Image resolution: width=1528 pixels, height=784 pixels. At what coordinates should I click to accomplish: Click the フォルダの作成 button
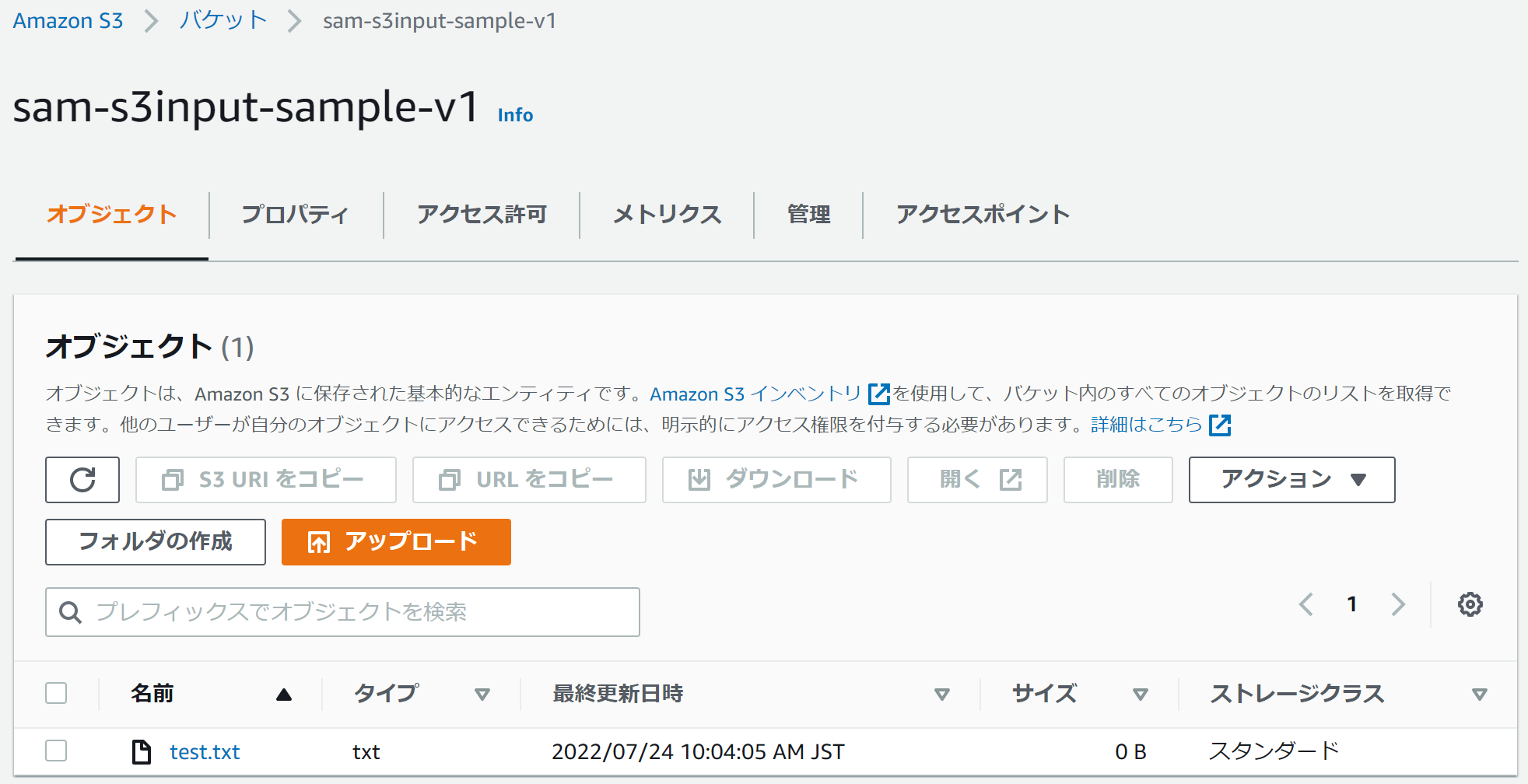pyautogui.click(x=155, y=542)
